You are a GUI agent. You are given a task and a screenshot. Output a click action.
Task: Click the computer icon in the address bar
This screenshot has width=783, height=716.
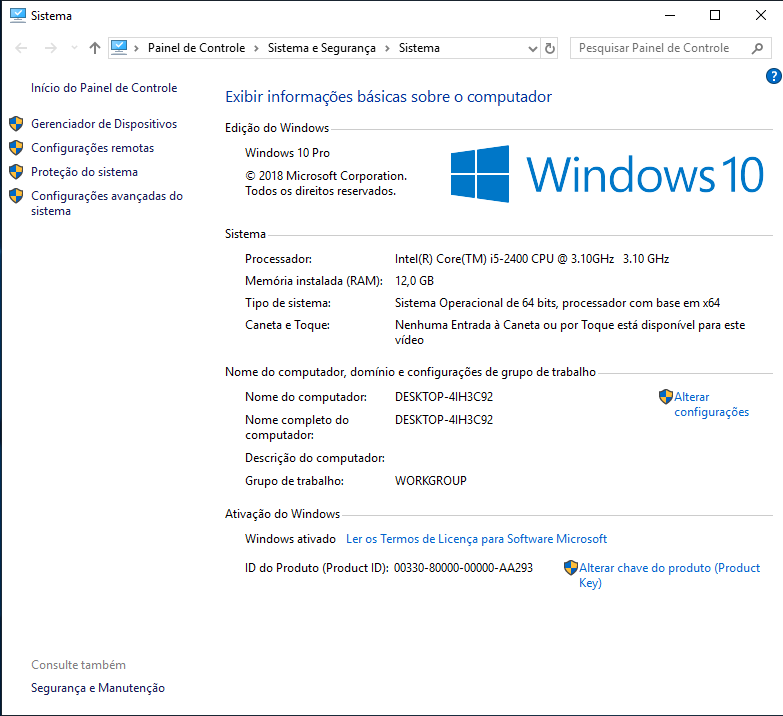(119, 47)
